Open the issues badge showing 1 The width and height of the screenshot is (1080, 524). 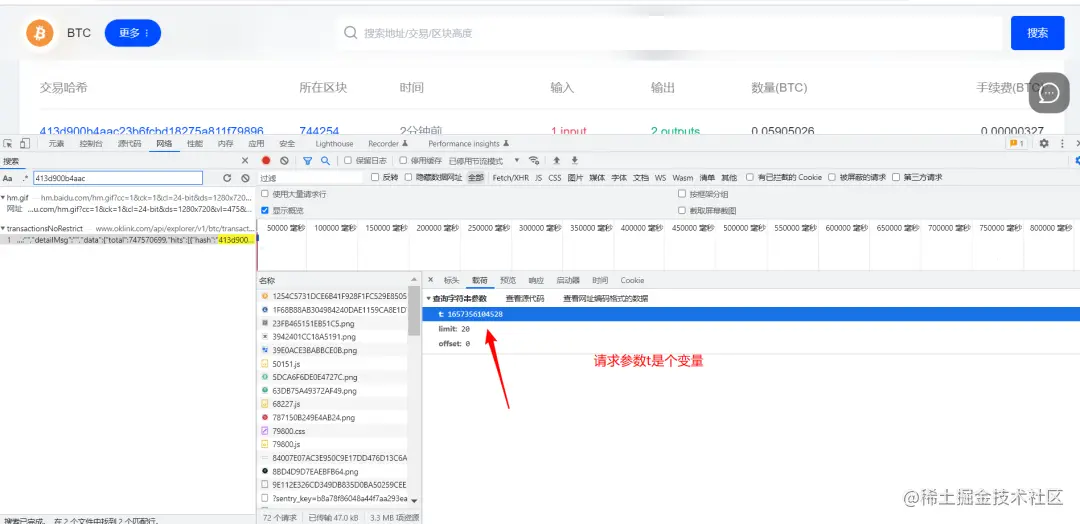(1016, 143)
